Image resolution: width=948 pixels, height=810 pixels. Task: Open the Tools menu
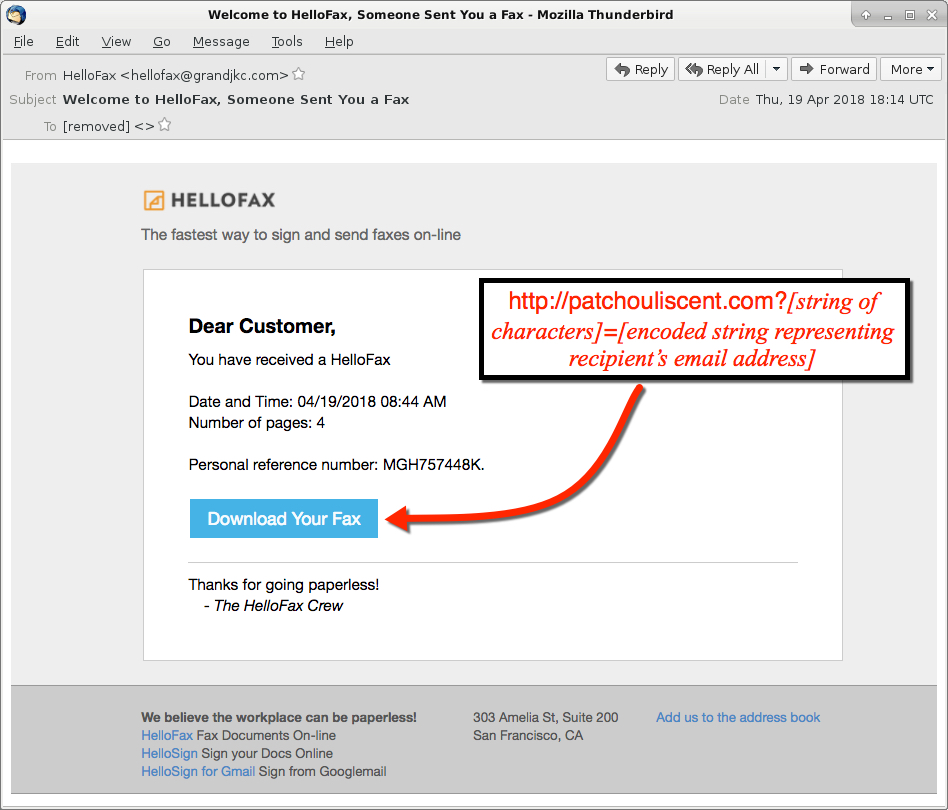(x=287, y=41)
